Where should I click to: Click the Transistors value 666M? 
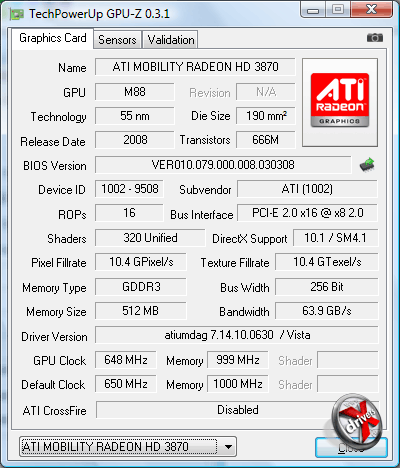click(266, 140)
